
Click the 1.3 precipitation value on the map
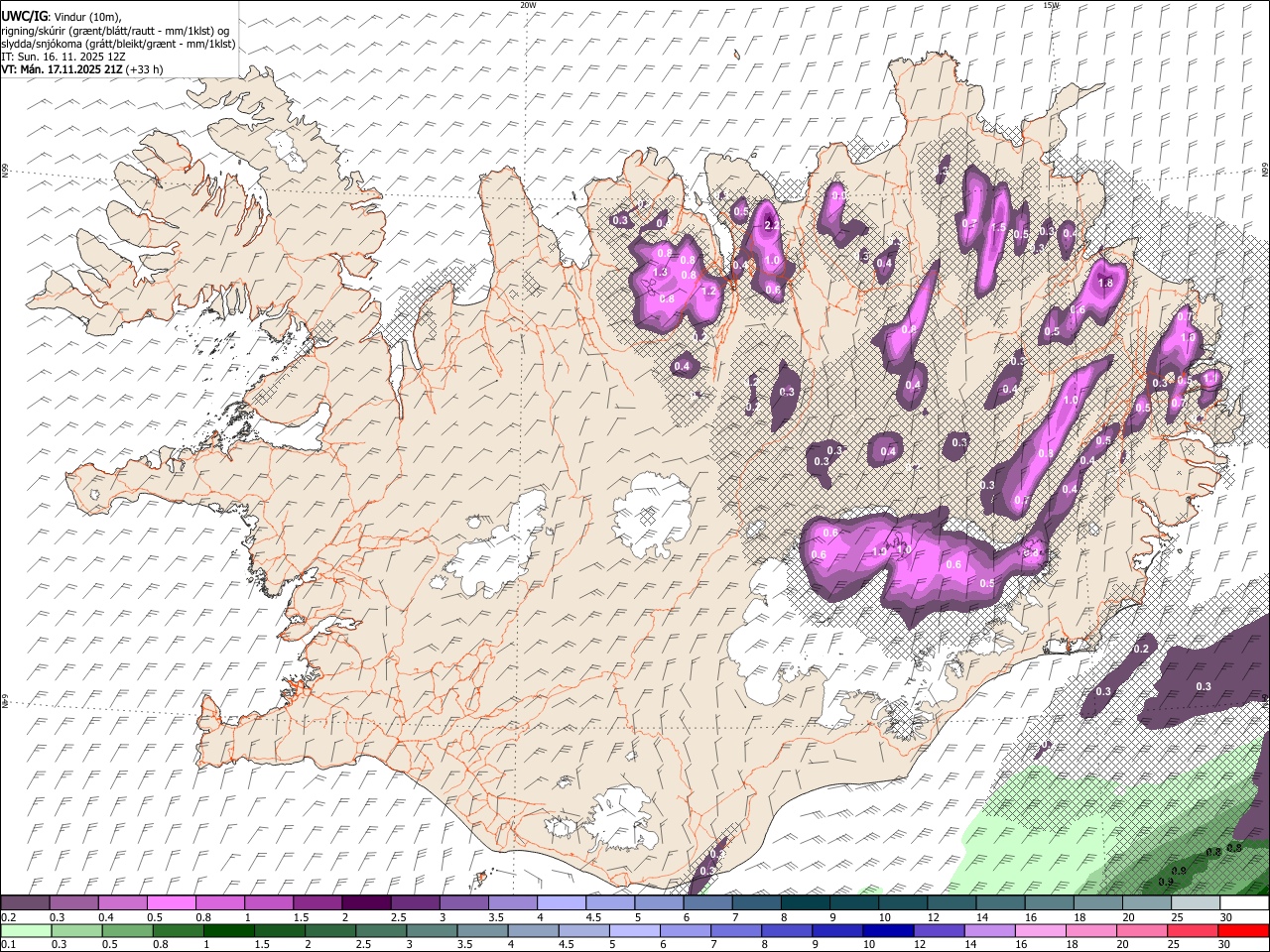[661, 272]
